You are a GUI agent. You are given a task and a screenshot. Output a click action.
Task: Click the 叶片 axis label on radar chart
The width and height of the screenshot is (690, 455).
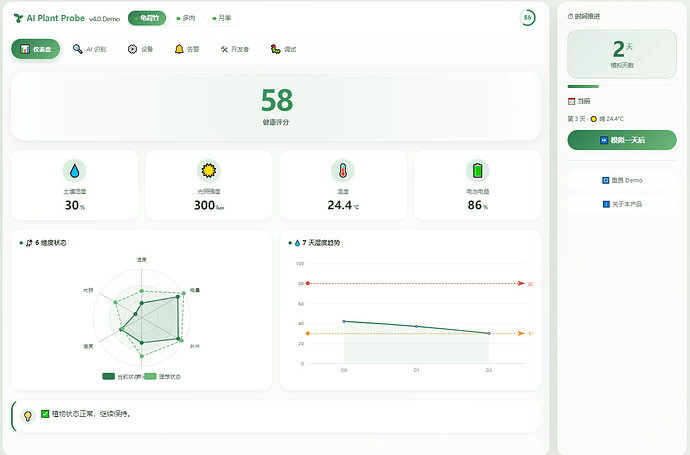(x=195, y=346)
